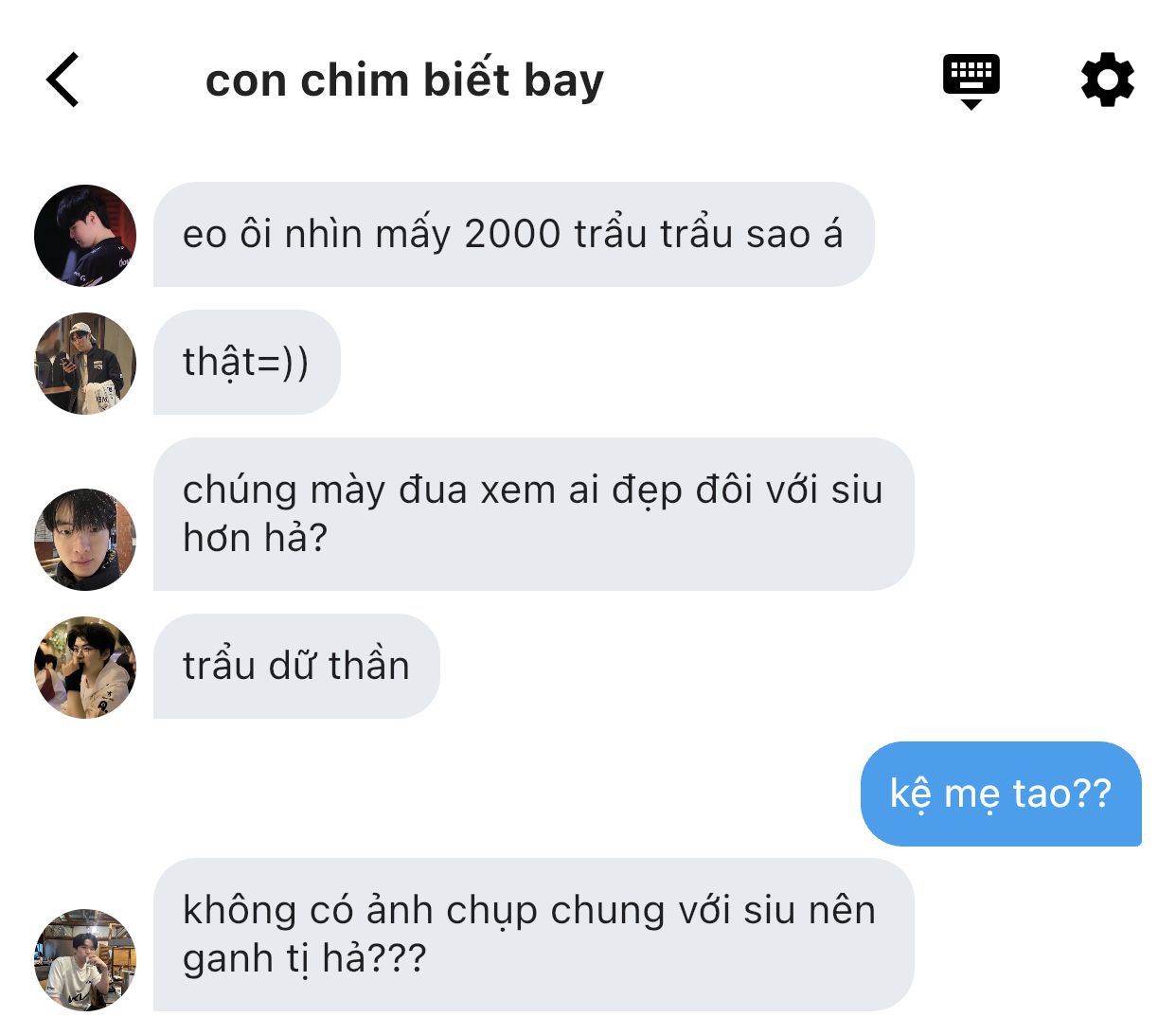Image resolution: width=1176 pixels, height=1017 pixels.
Task: Click the '=))' emoticon after 'thật'
Action: pos(283,364)
